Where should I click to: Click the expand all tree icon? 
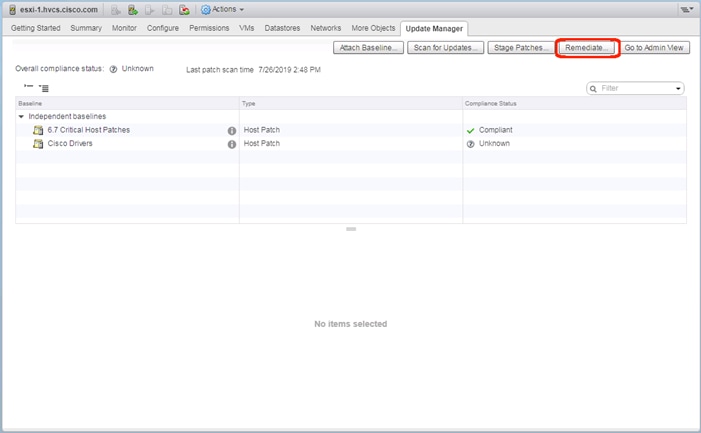click(44, 88)
